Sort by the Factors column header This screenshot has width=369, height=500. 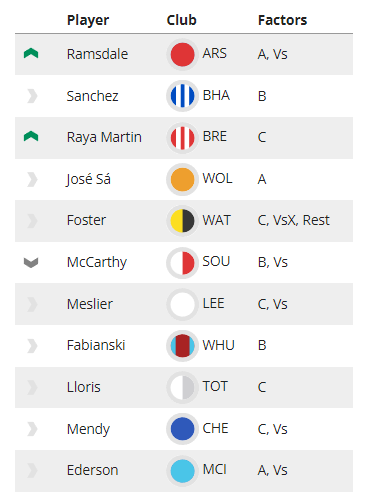[x=282, y=20]
